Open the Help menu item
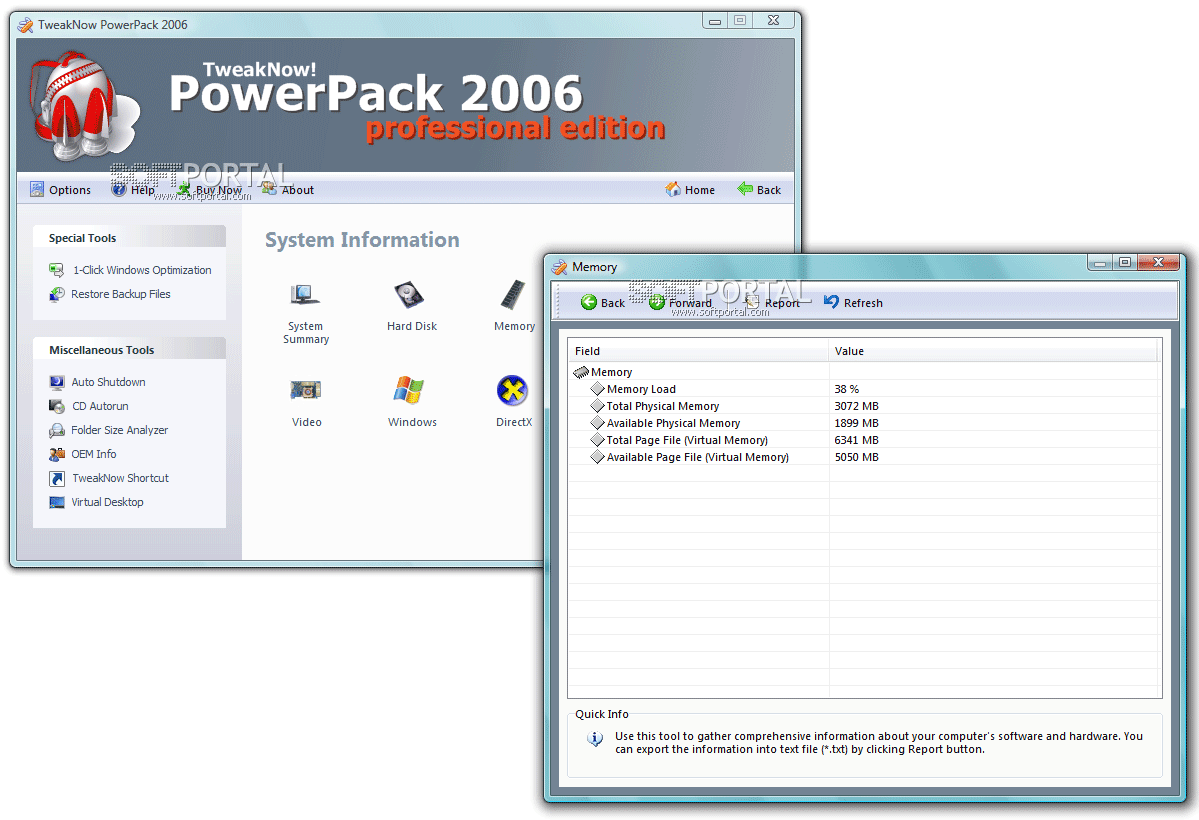The image size is (1199, 820). coord(133,190)
